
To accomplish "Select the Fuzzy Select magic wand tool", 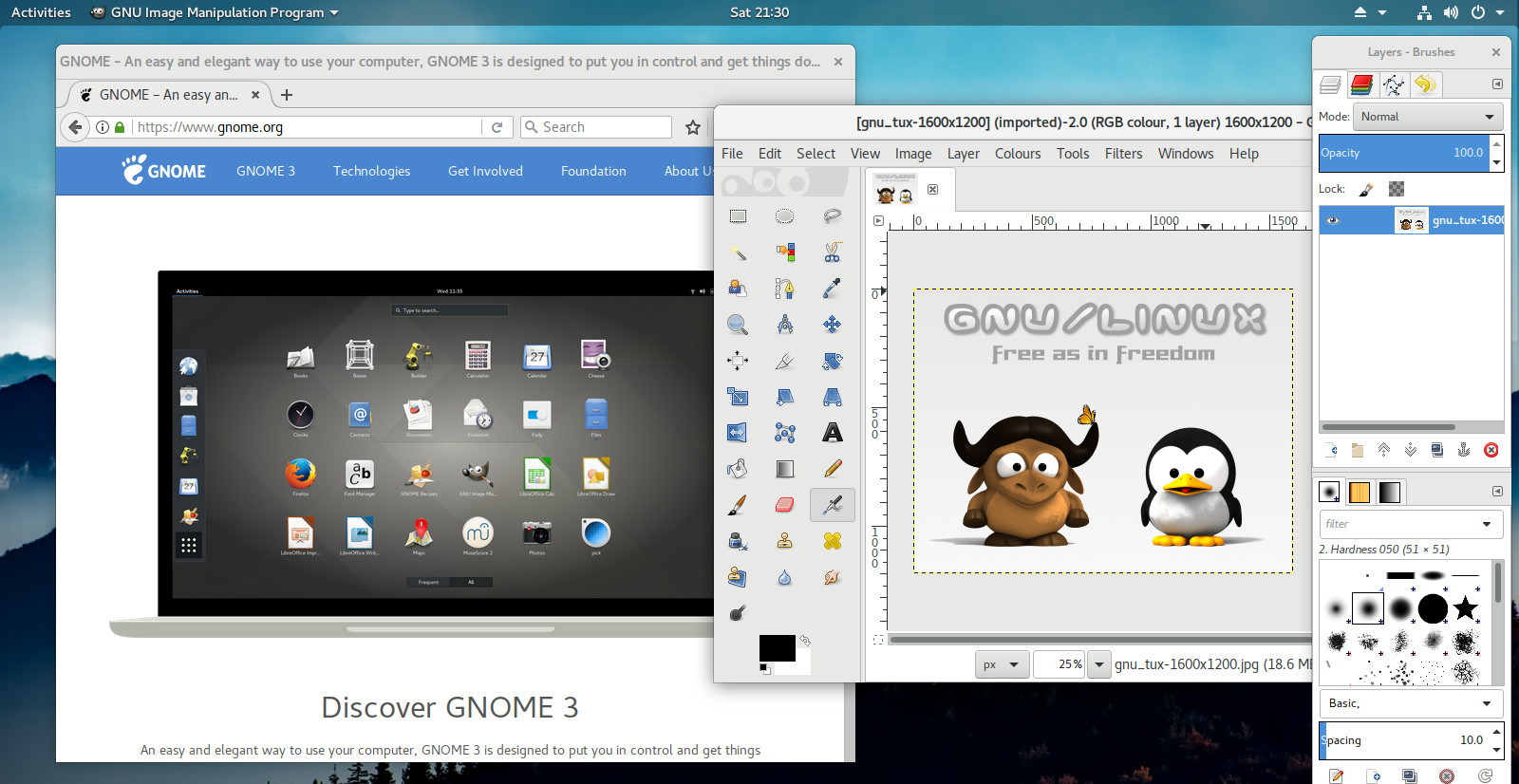I will click(x=738, y=252).
